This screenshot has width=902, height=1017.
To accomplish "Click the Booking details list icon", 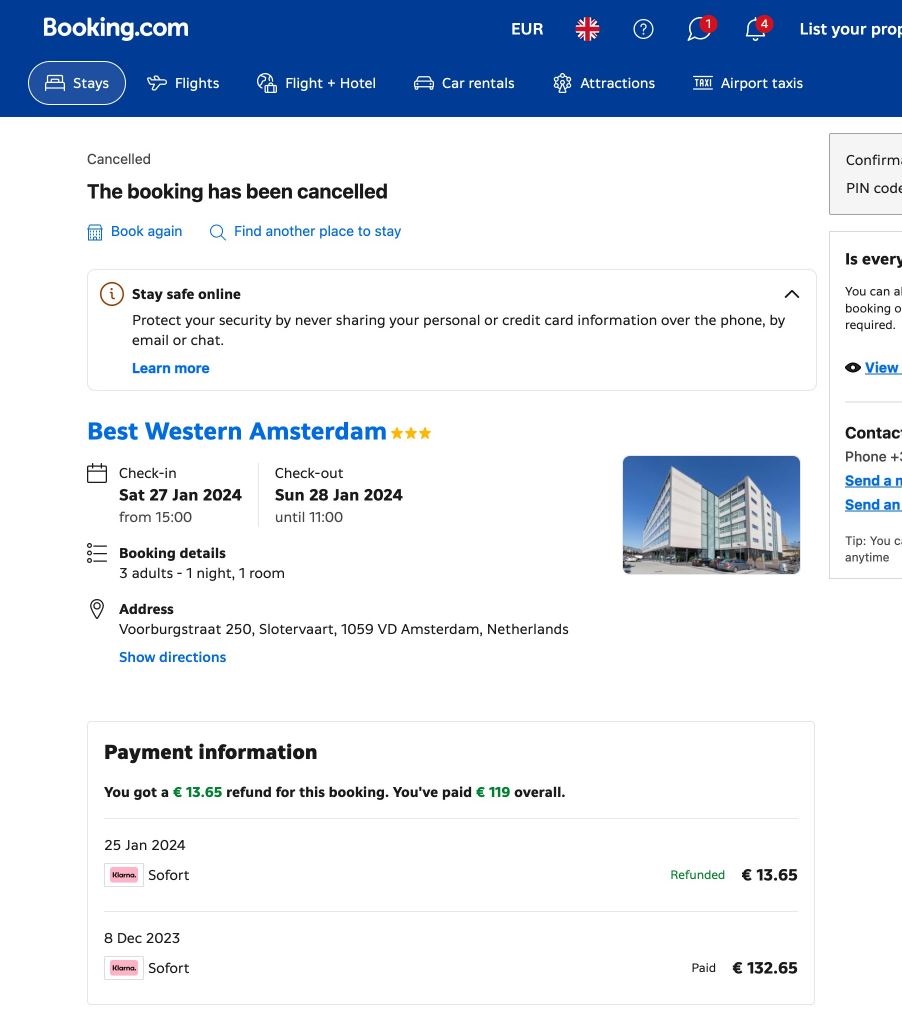I will click(97, 553).
